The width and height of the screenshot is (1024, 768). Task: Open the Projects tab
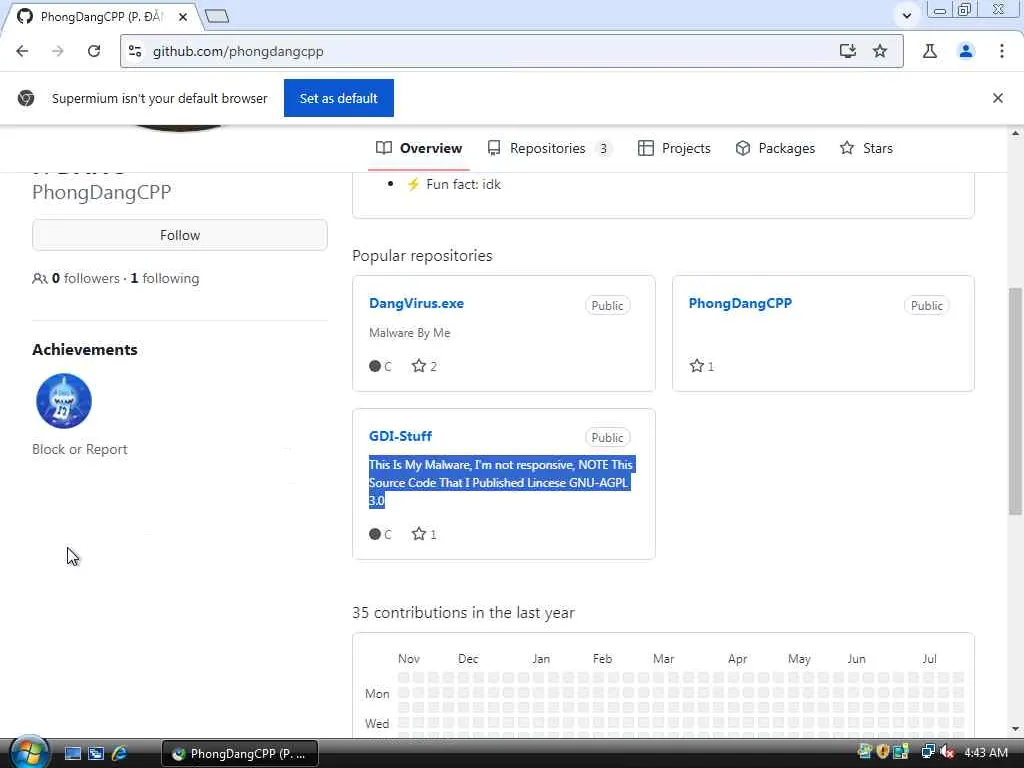[674, 148]
